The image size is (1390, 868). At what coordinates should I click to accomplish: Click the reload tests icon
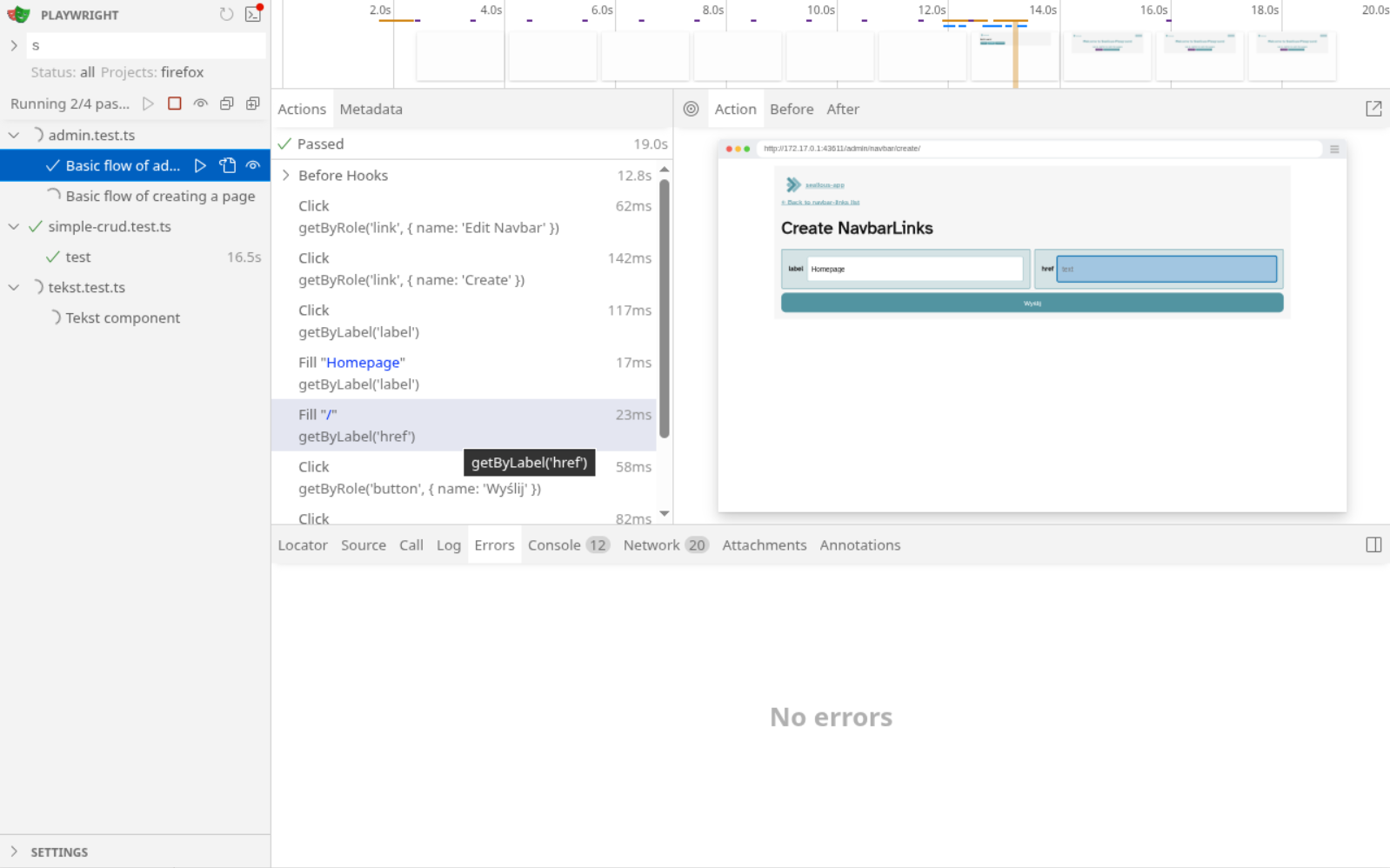tap(226, 14)
